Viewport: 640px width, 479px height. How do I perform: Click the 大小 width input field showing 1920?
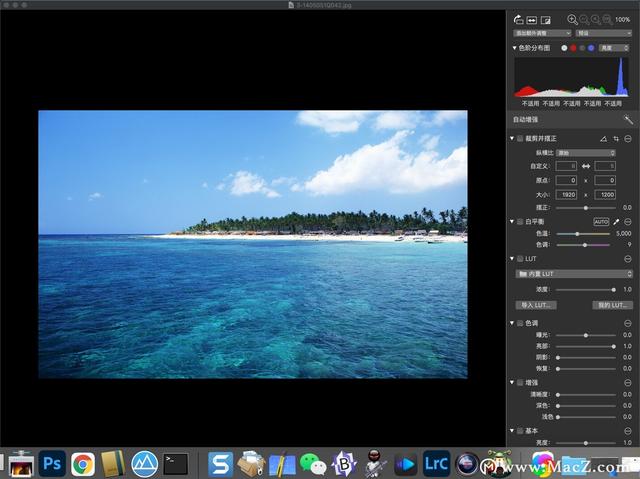tap(566, 195)
